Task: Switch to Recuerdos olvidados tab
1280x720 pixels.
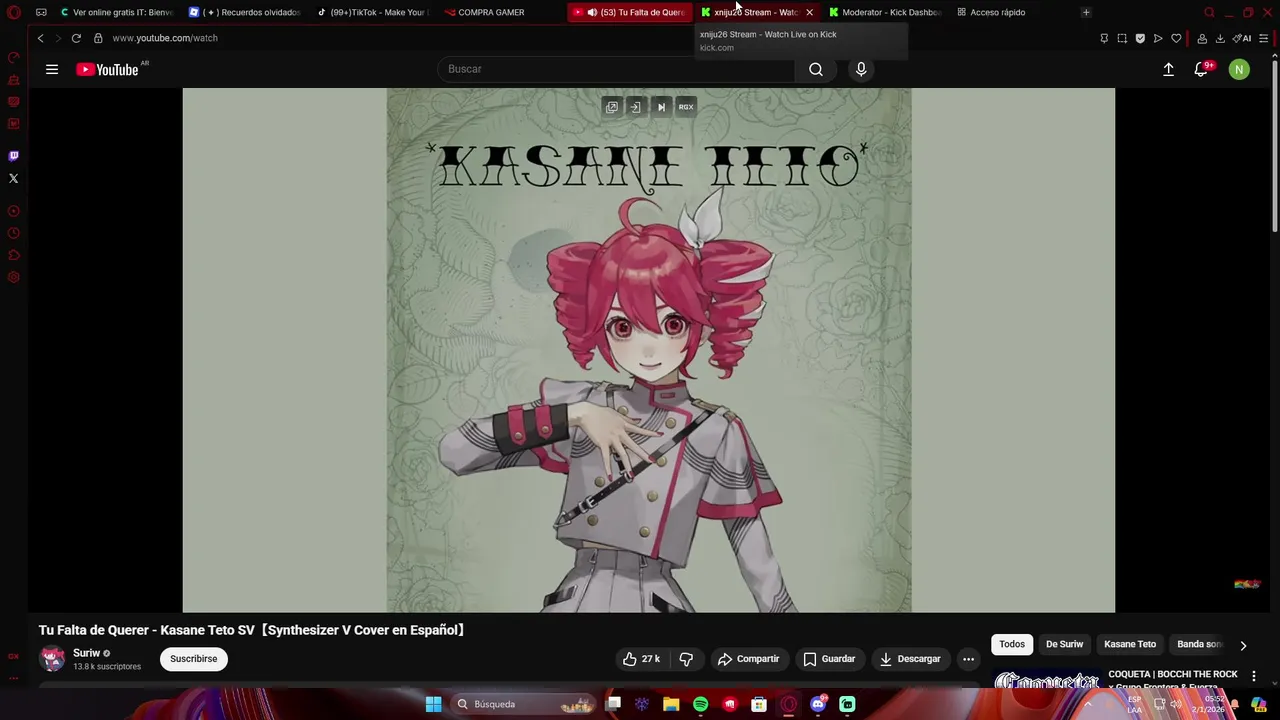Action: point(245,12)
